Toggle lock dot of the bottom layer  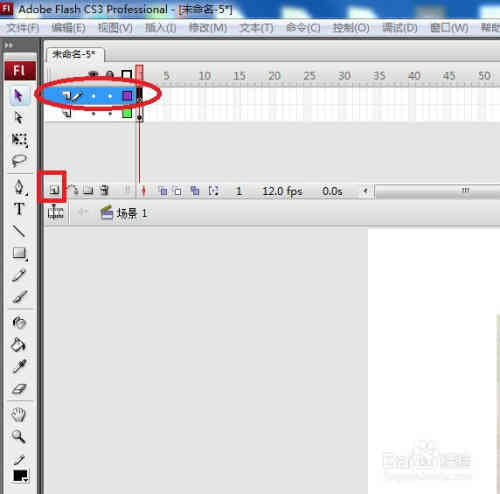click(110, 114)
